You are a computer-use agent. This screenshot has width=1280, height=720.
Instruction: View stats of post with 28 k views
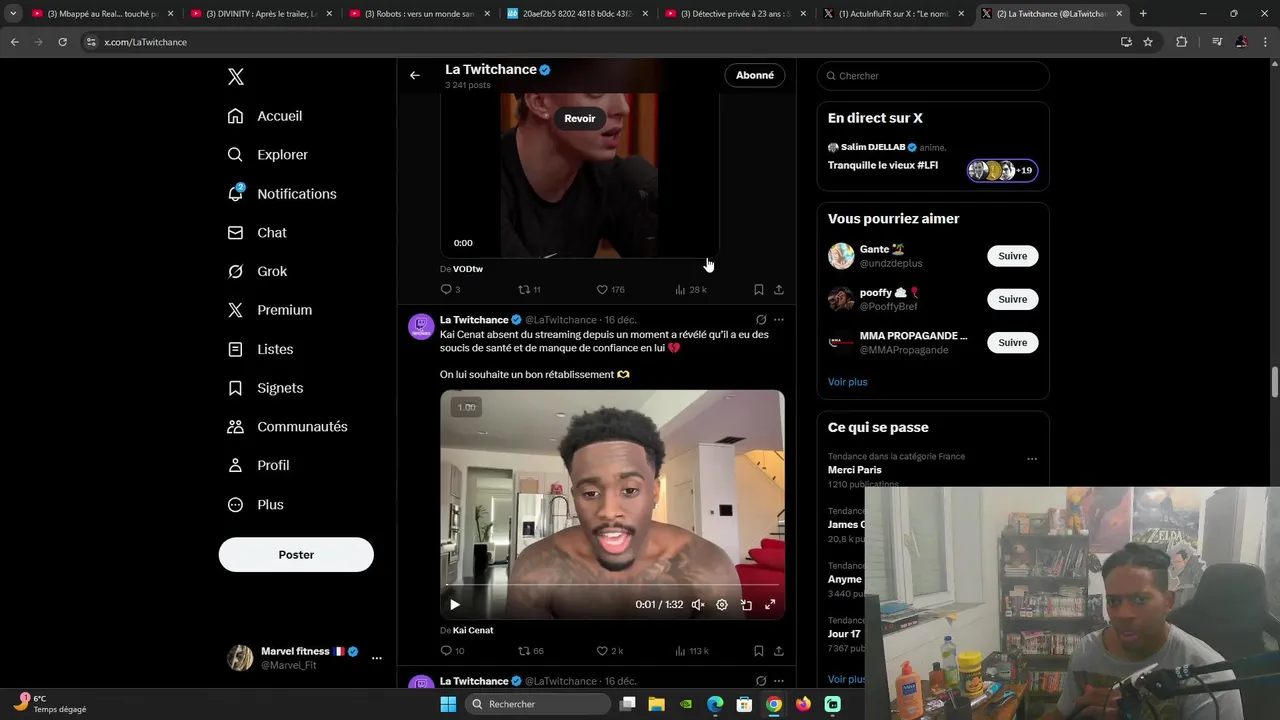click(x=690, y=290)
